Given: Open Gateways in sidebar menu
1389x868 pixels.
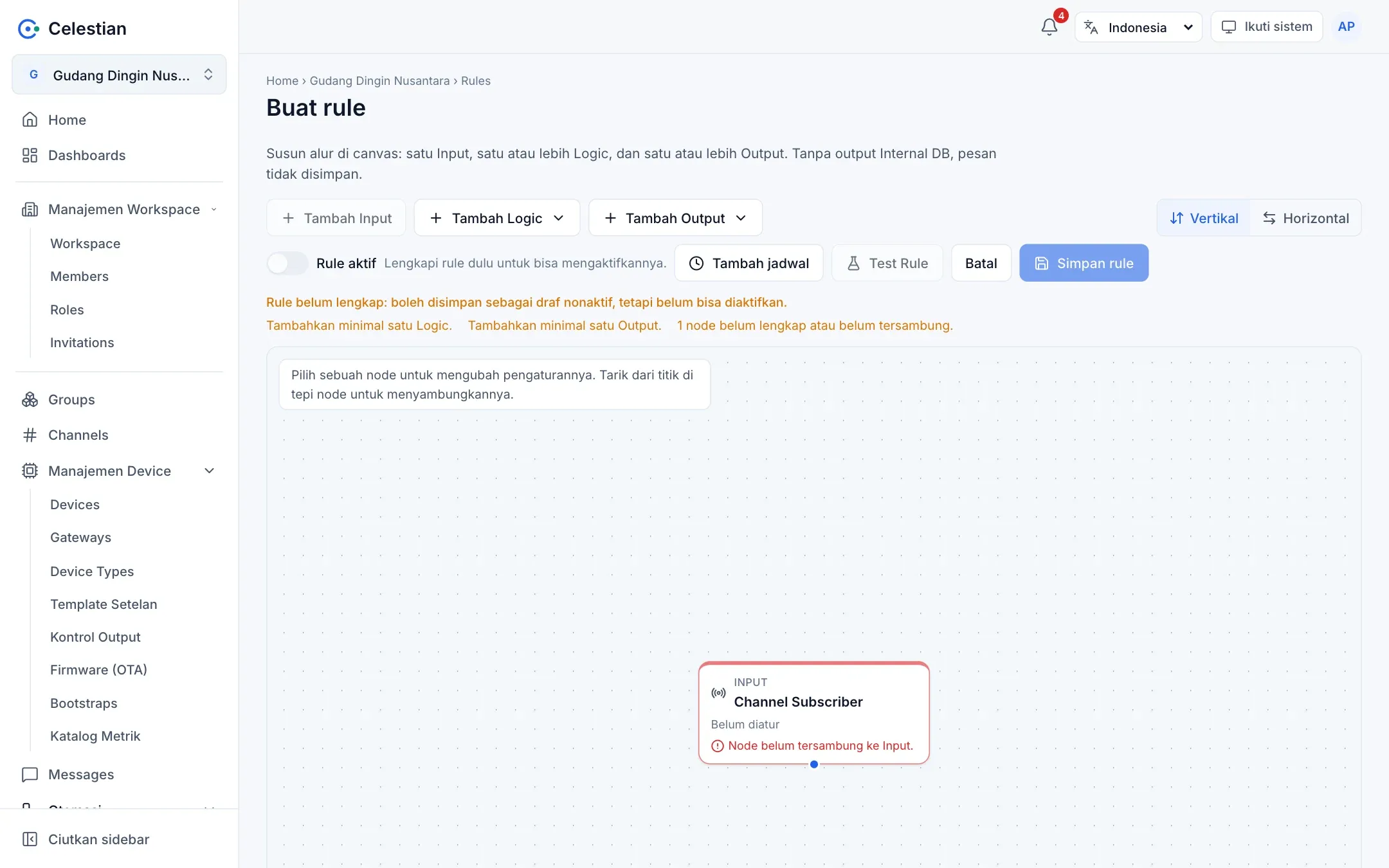Looking at the screenshot, I should (x=81, y=537).
